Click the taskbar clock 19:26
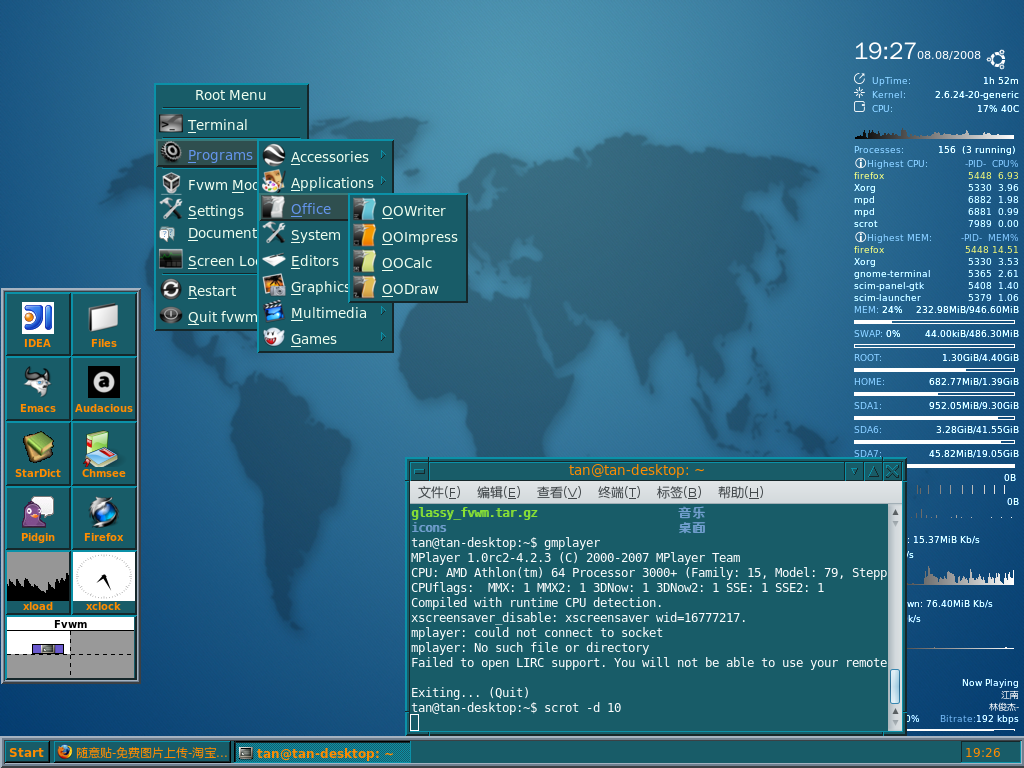The width and height of the screenshot is (1024, 768). point(982,752)
